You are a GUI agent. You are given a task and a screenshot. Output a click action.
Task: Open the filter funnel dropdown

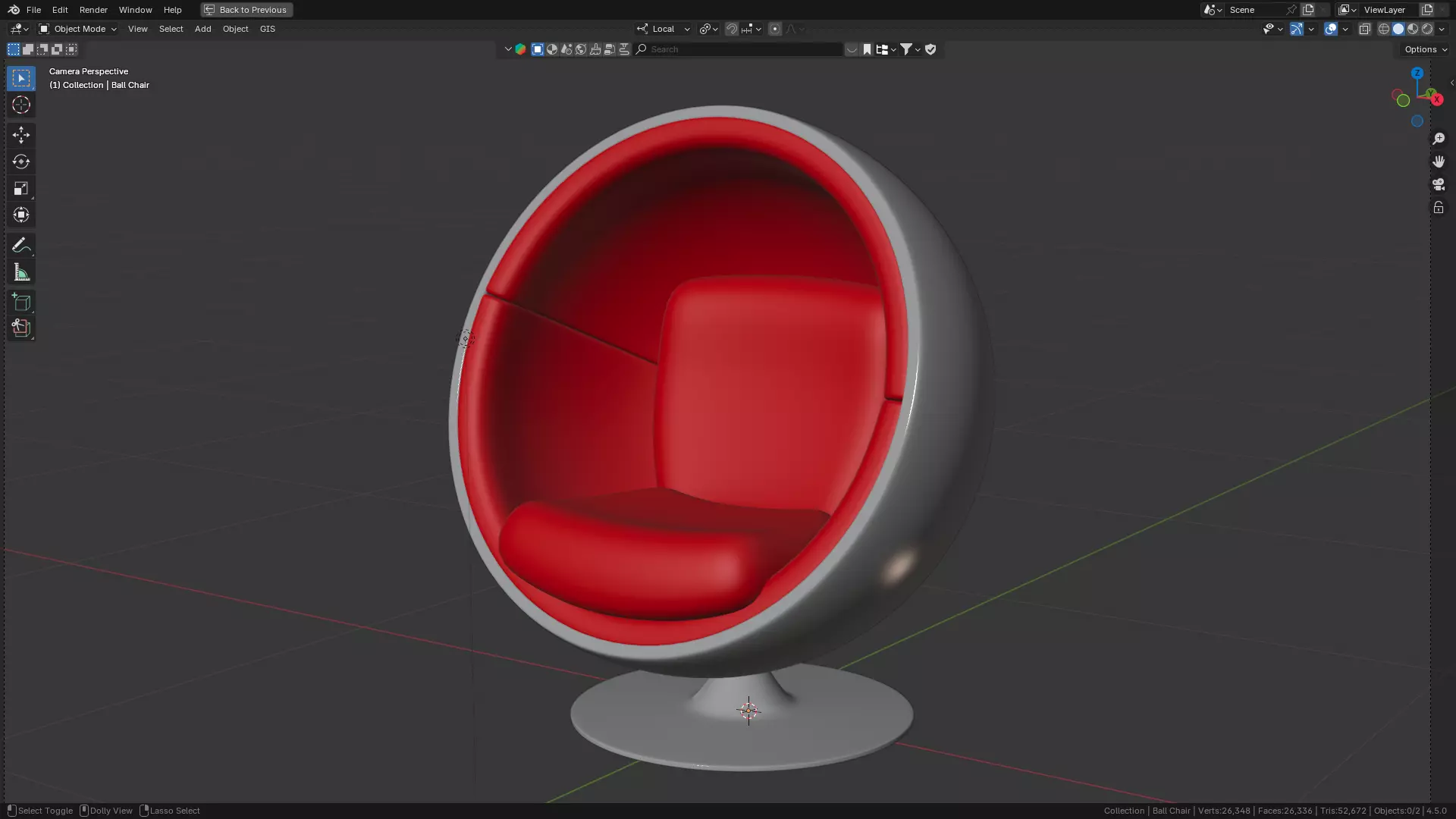click(x=910, y=49)
